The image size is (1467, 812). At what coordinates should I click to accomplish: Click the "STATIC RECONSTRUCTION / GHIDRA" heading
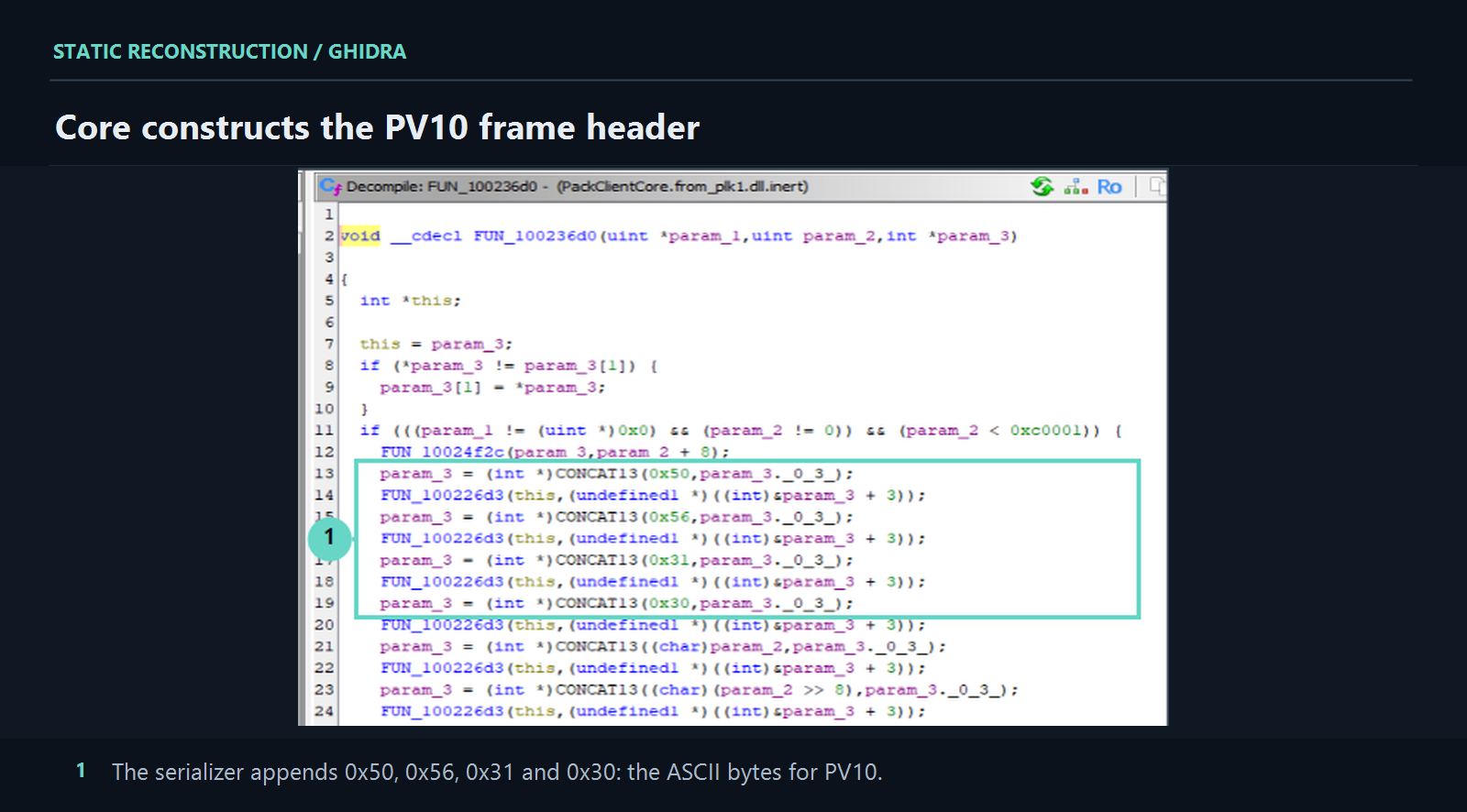[x=229, y=51]
